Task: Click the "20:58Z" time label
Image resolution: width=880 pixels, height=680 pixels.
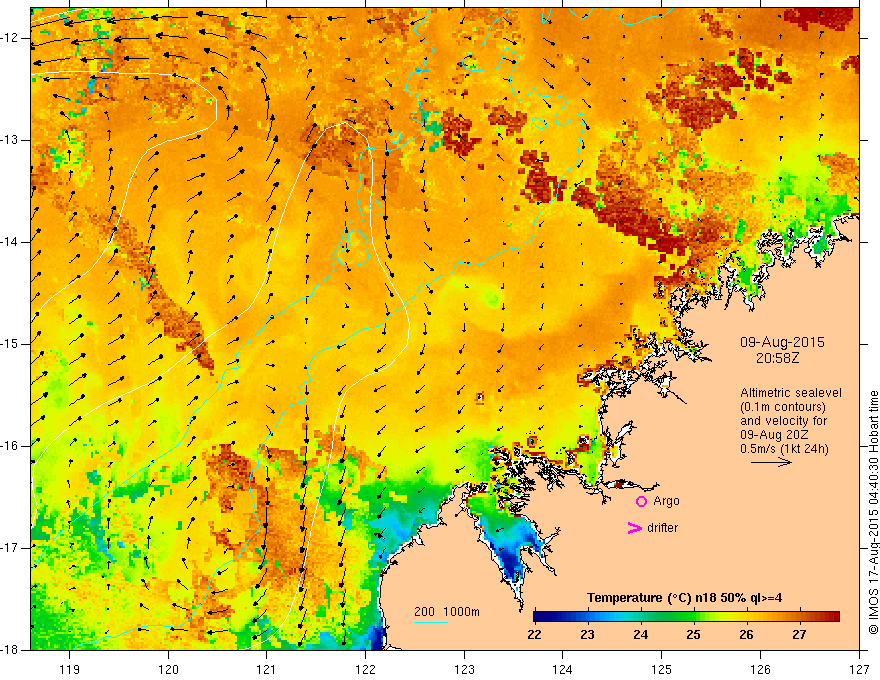Action: point(777,358)
